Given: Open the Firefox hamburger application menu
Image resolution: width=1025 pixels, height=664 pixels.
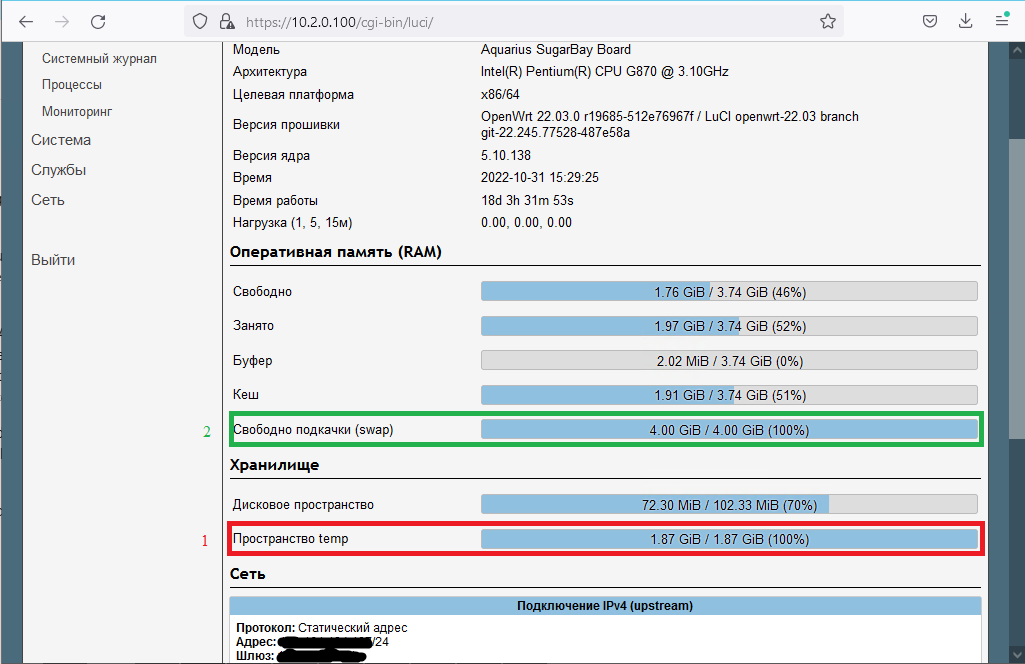Looking at the screenshot, I should pyautogui.click(x=1001, y=21).
